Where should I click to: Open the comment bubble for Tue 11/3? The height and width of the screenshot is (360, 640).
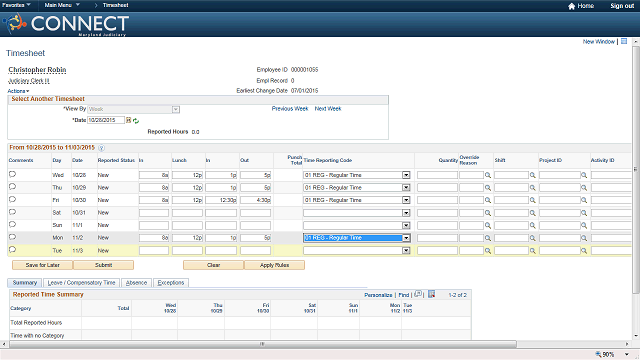(x=12, y=250)
